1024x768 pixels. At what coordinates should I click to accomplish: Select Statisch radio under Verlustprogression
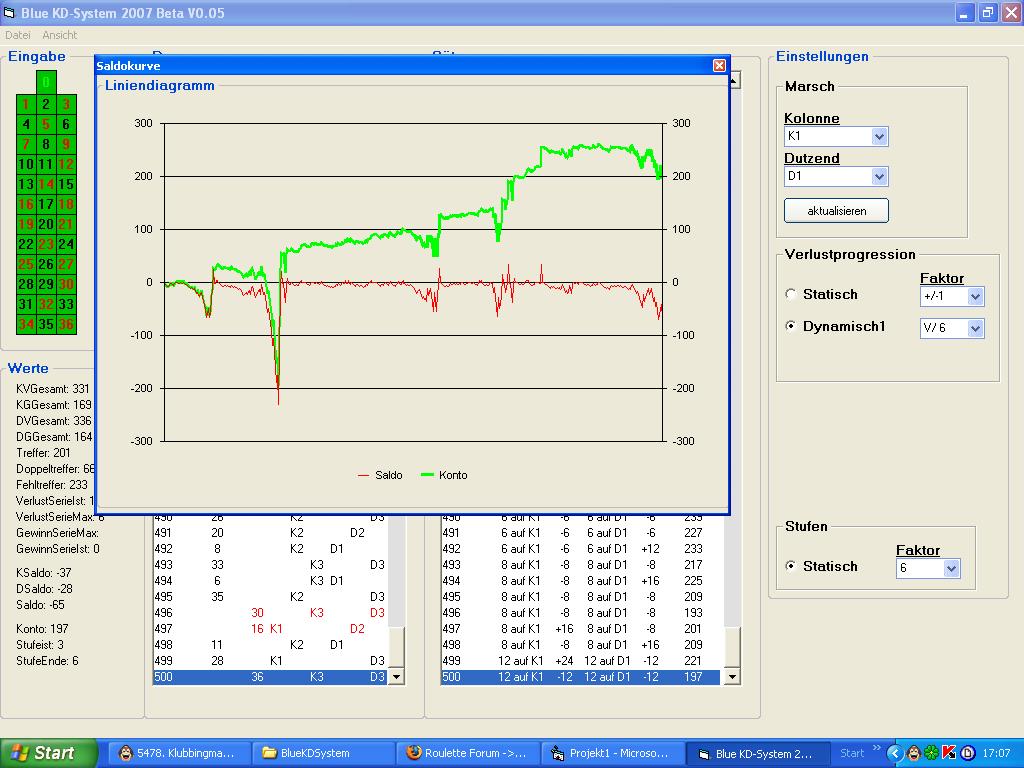tap(791, 295)
